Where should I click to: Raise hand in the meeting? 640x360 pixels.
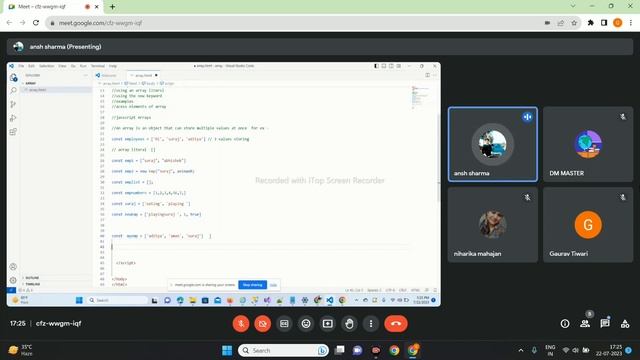tap(349, 324)
